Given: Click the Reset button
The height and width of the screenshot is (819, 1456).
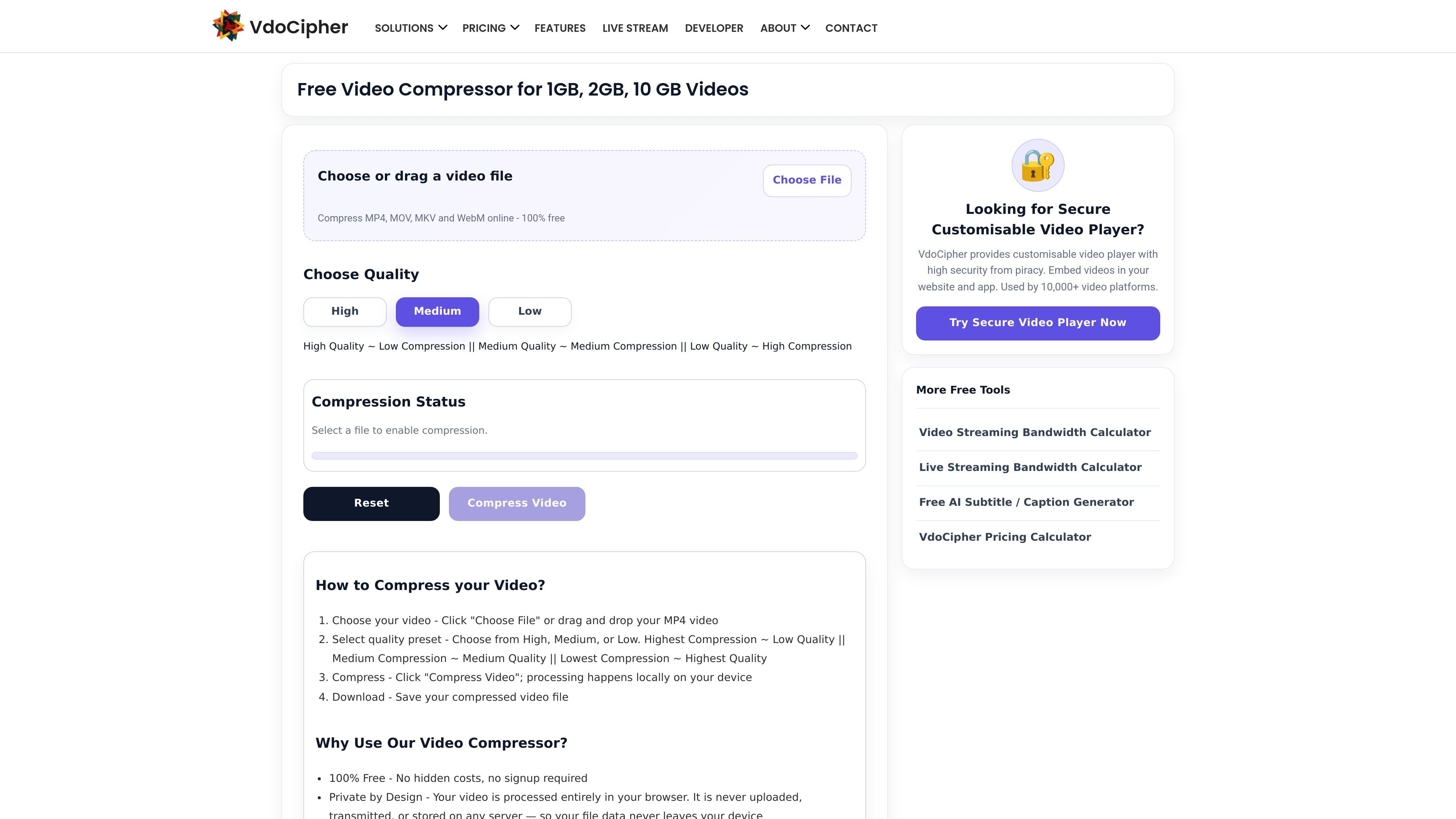Looking at the screenshot, I should tap(371, 503).
